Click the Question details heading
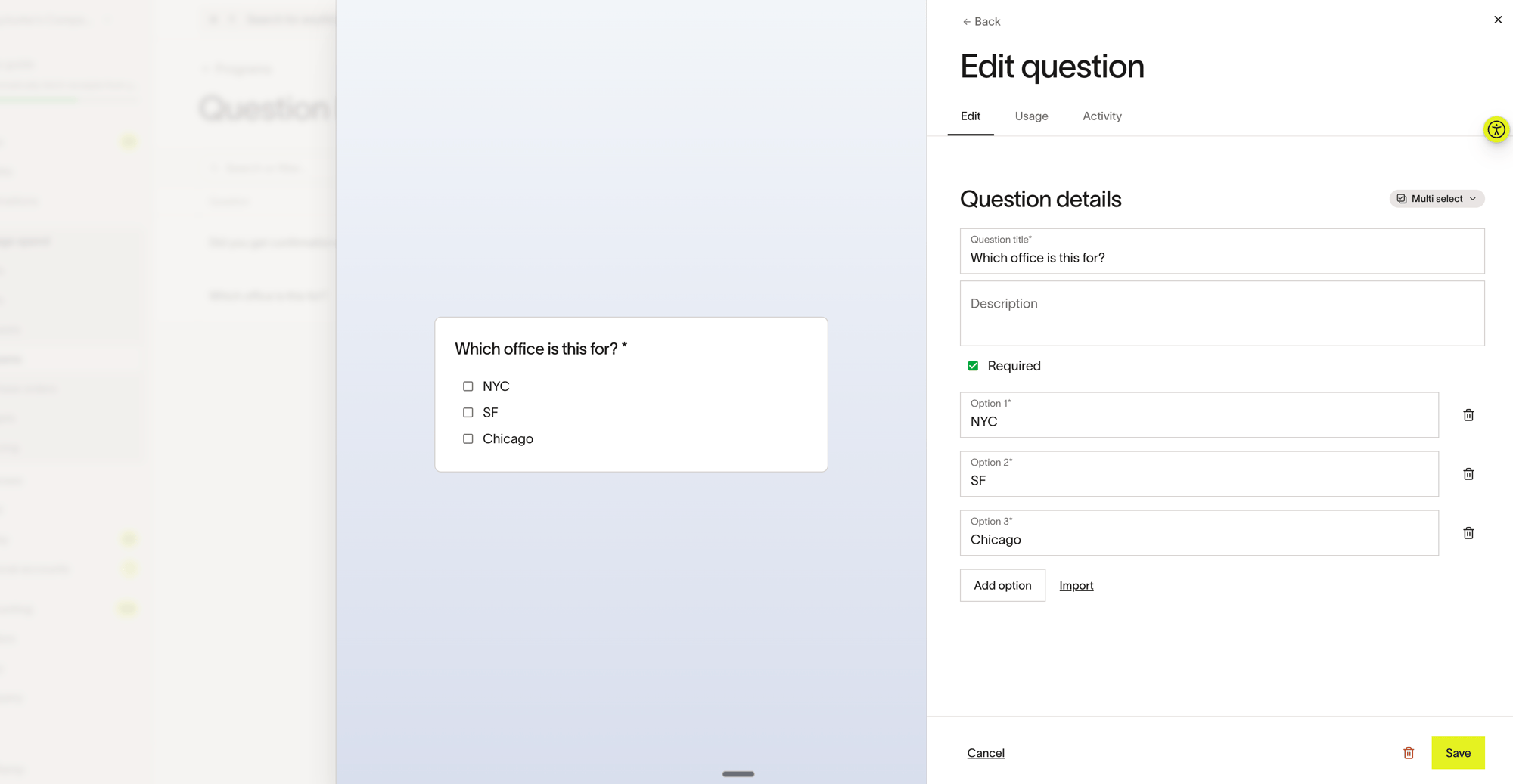The image size is (1513, 784). (1041, 200)
